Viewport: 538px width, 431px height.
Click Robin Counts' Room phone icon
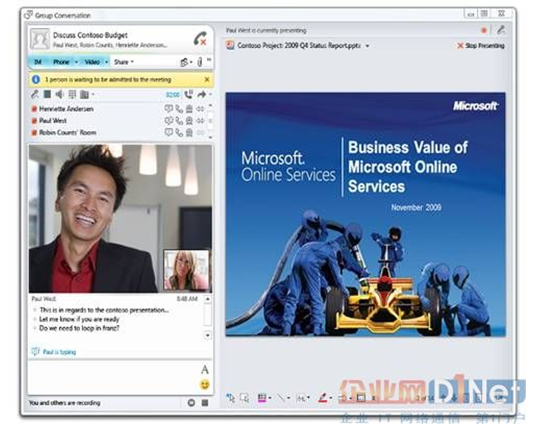179,132
